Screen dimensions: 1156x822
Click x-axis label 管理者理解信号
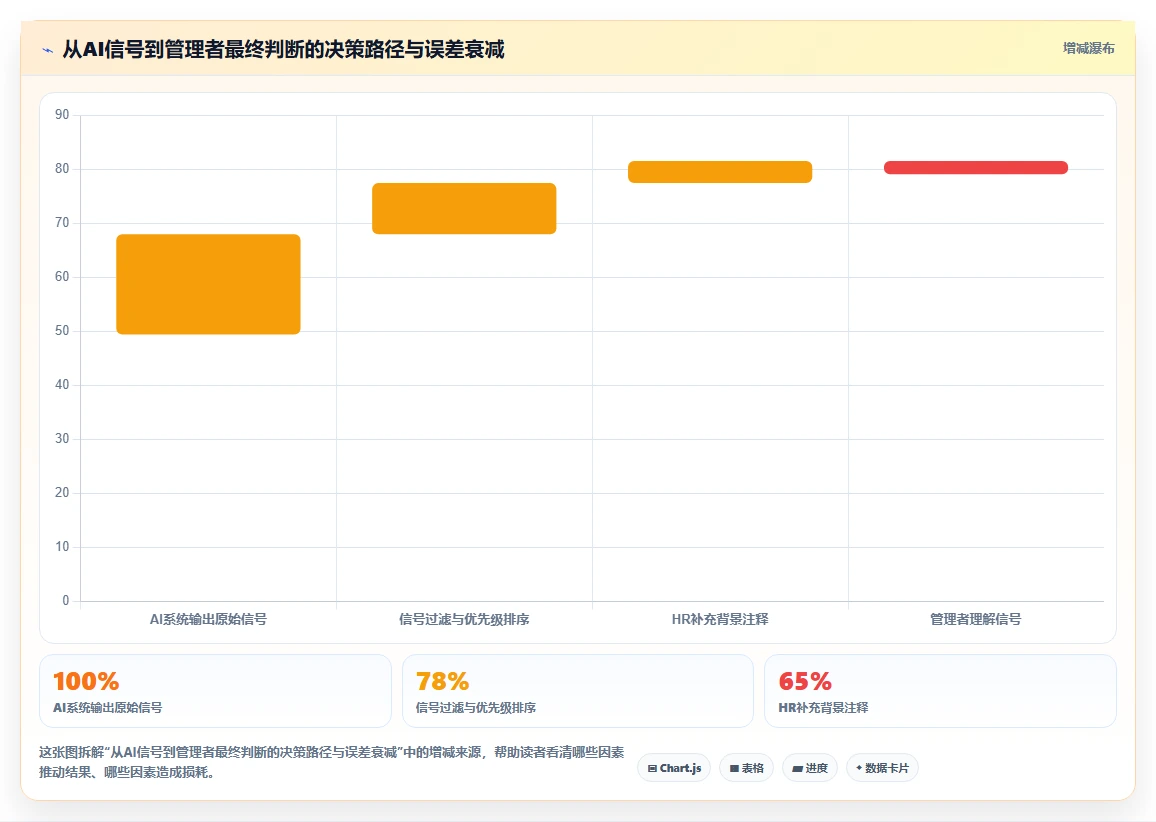[x=975, y=619]
